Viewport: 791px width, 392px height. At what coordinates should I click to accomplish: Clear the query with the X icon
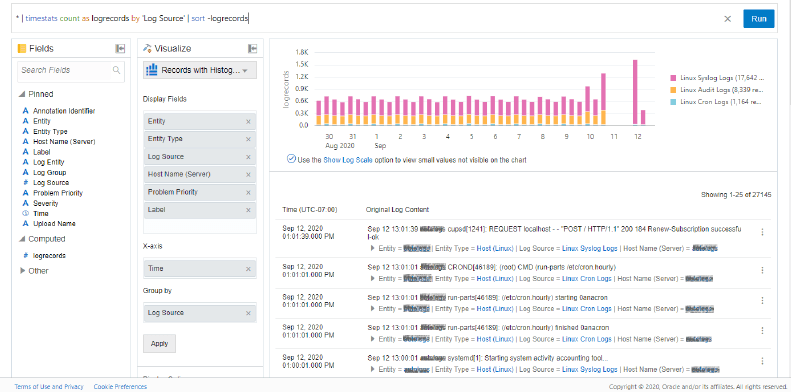(727, 19)
